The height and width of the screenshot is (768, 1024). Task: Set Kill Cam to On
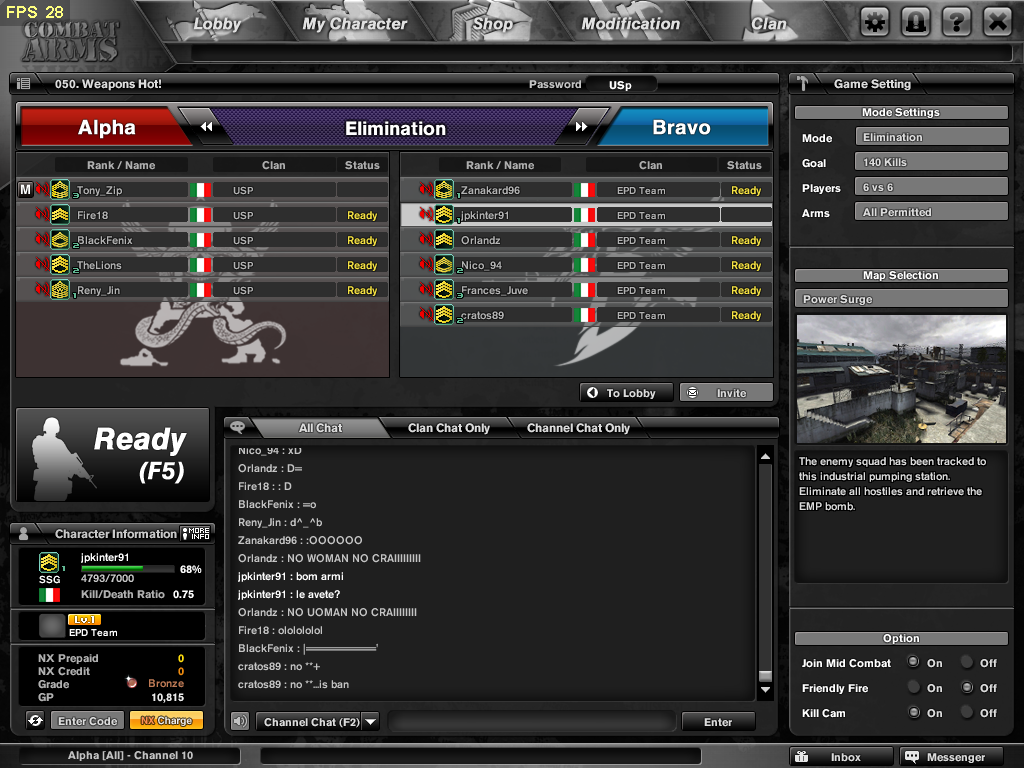point(914,712)
